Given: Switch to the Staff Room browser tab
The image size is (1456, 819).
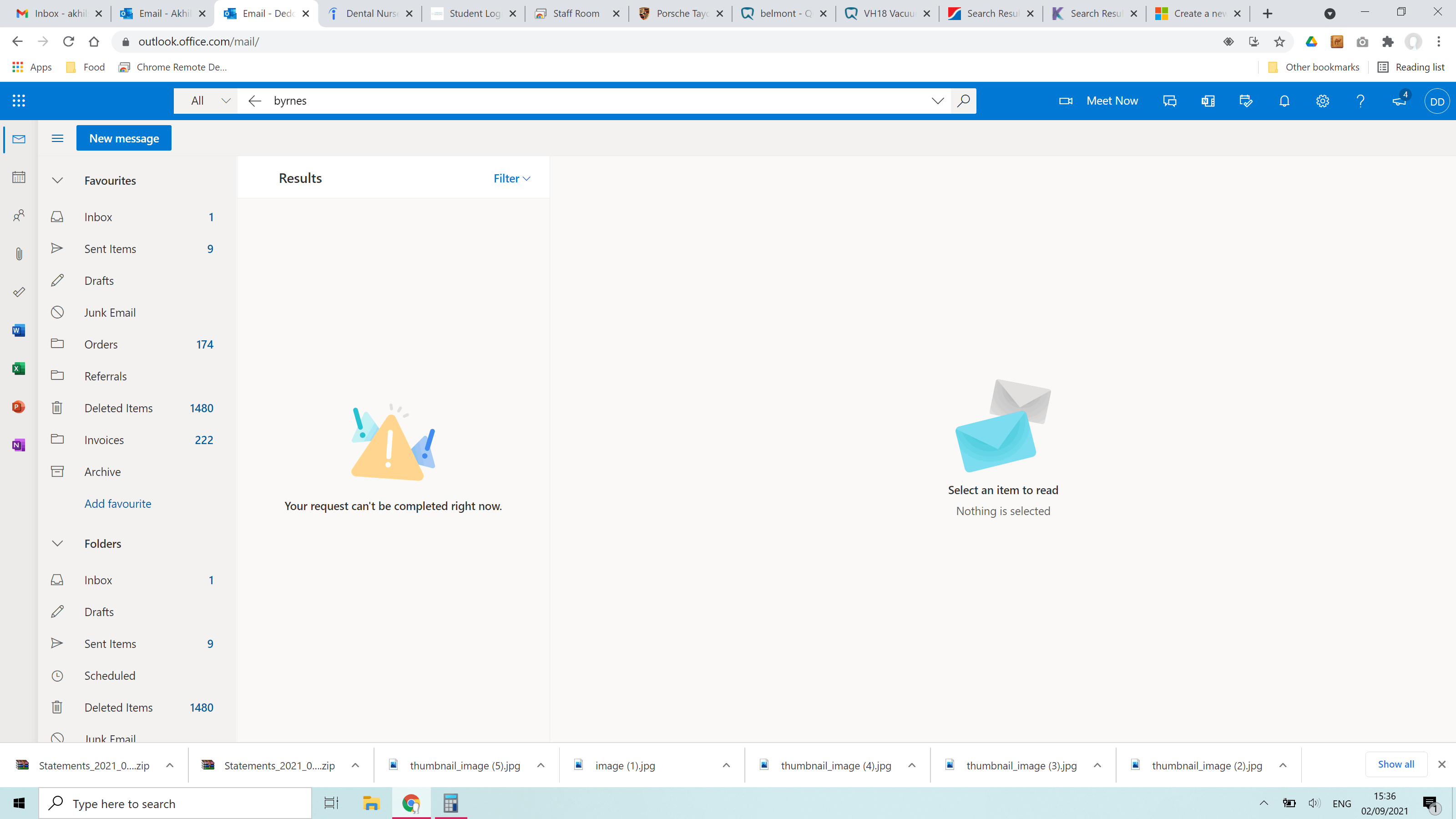Looking at the screenshot, I should (576, 14).
